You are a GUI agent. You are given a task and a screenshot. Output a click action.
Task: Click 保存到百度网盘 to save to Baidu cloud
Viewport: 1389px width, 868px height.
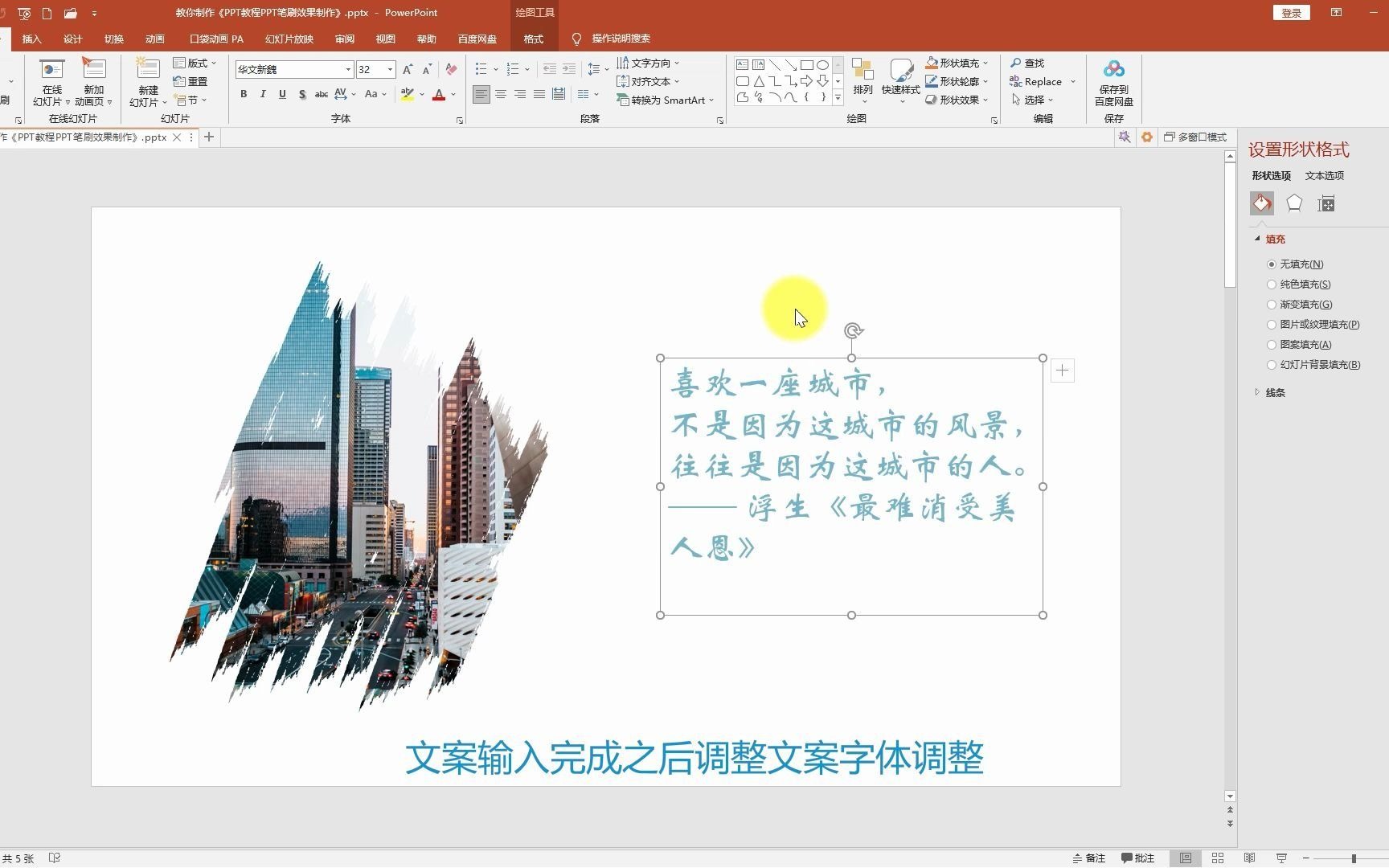[1113, 84]
